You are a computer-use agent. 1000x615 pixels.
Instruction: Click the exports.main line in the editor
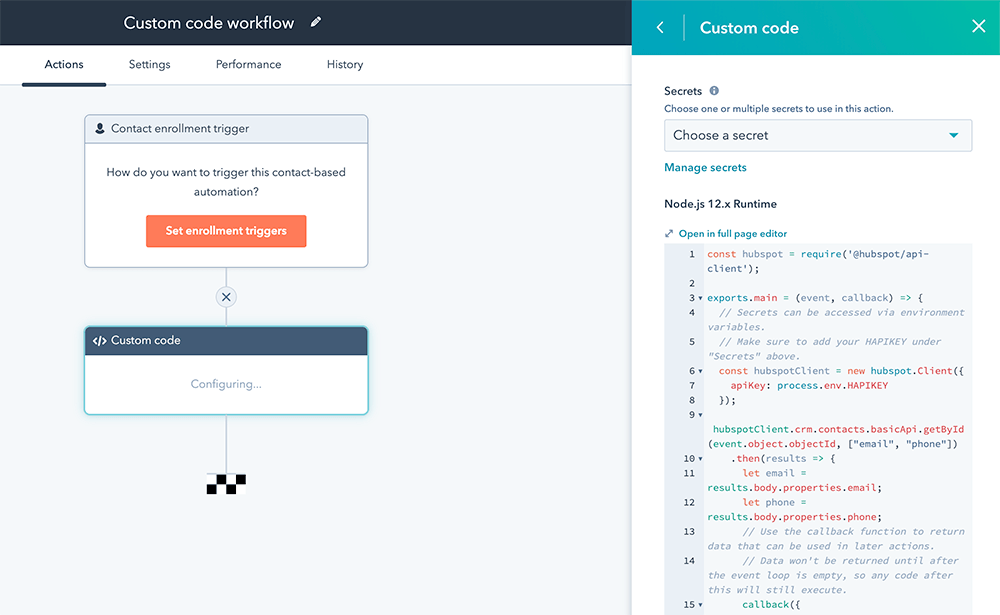click(x=814, y=298)
